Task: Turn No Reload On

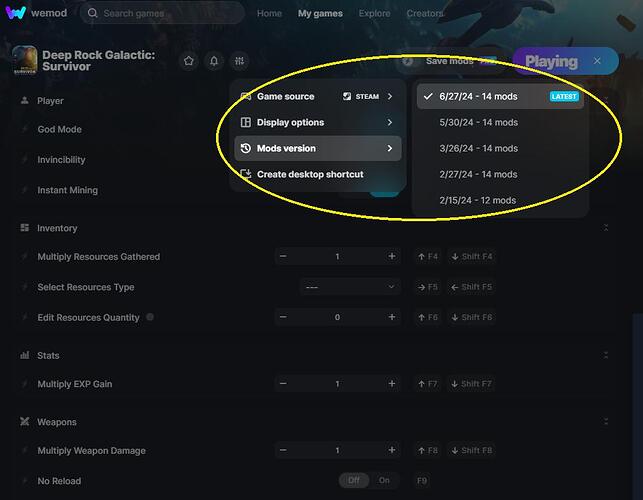Action: click(384, 480)
